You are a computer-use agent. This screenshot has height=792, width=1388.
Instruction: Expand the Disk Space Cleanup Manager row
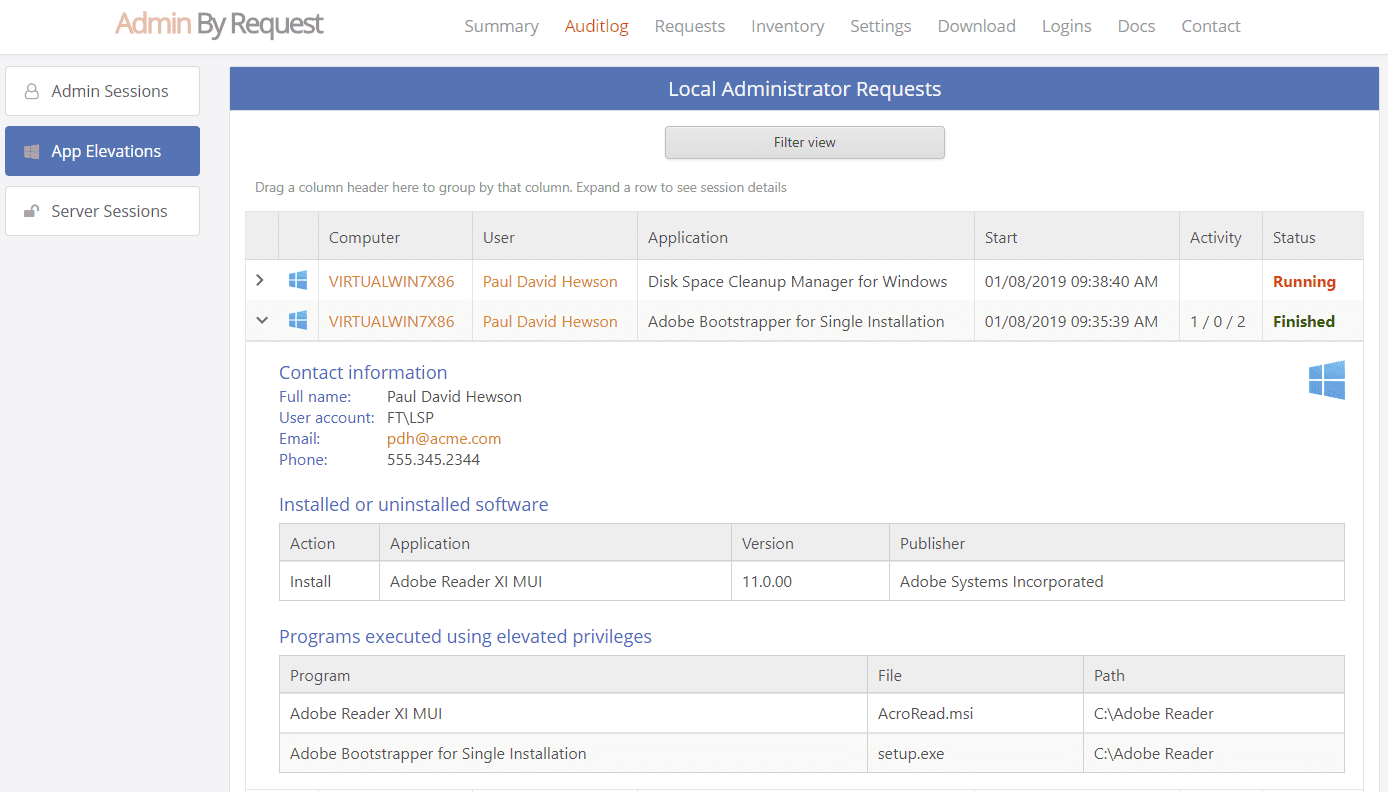click(261, 281)
